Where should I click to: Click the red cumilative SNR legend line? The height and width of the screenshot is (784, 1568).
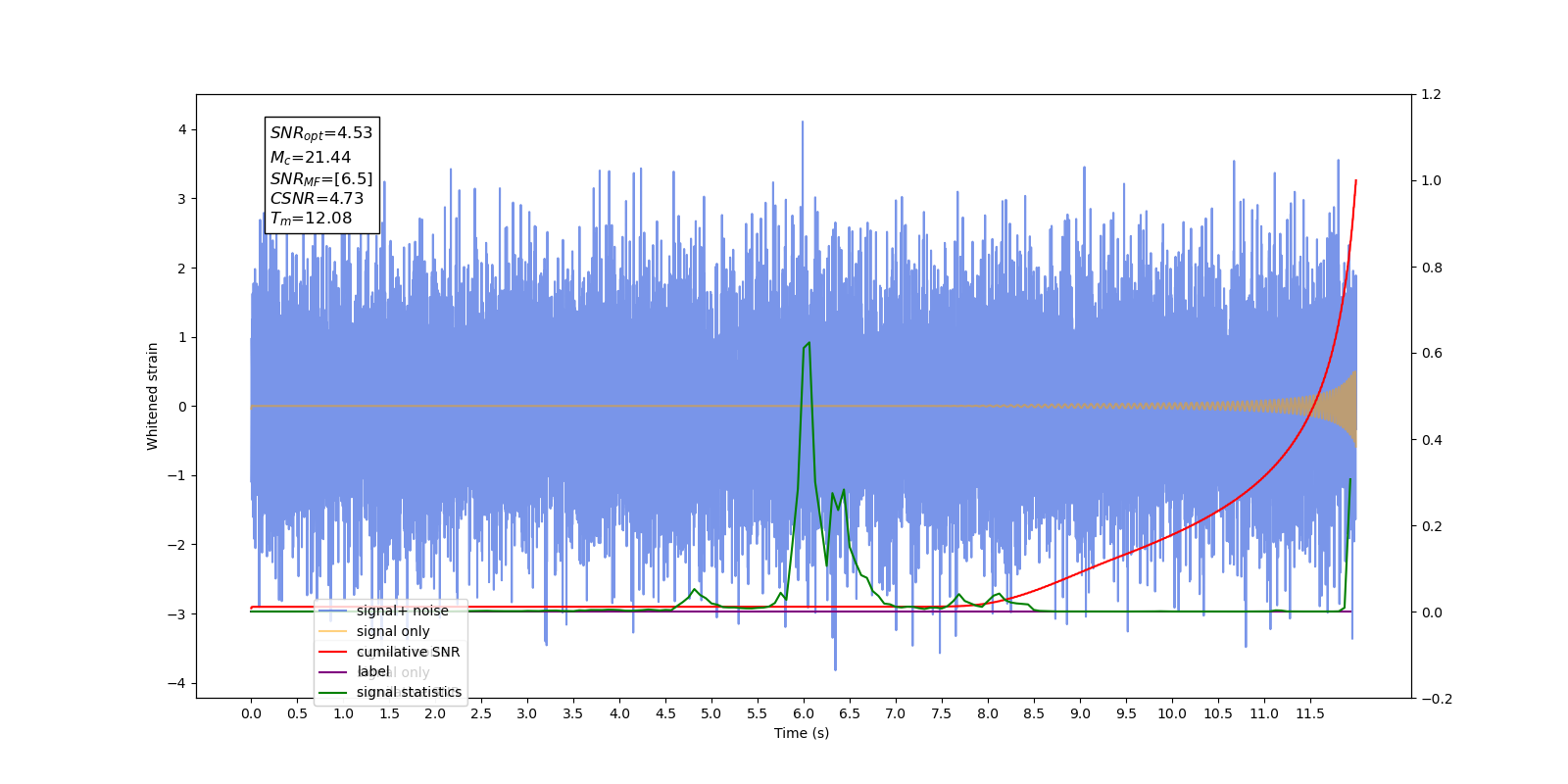(333, 652)
